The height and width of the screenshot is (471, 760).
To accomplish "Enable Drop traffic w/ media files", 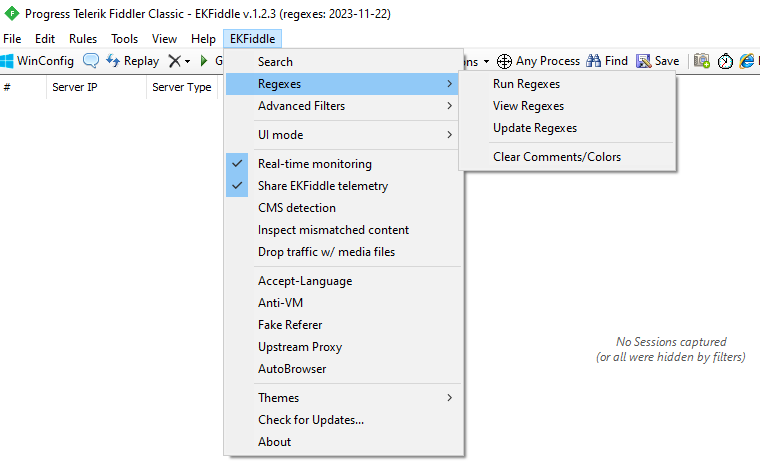I will [x=343, y=252].
